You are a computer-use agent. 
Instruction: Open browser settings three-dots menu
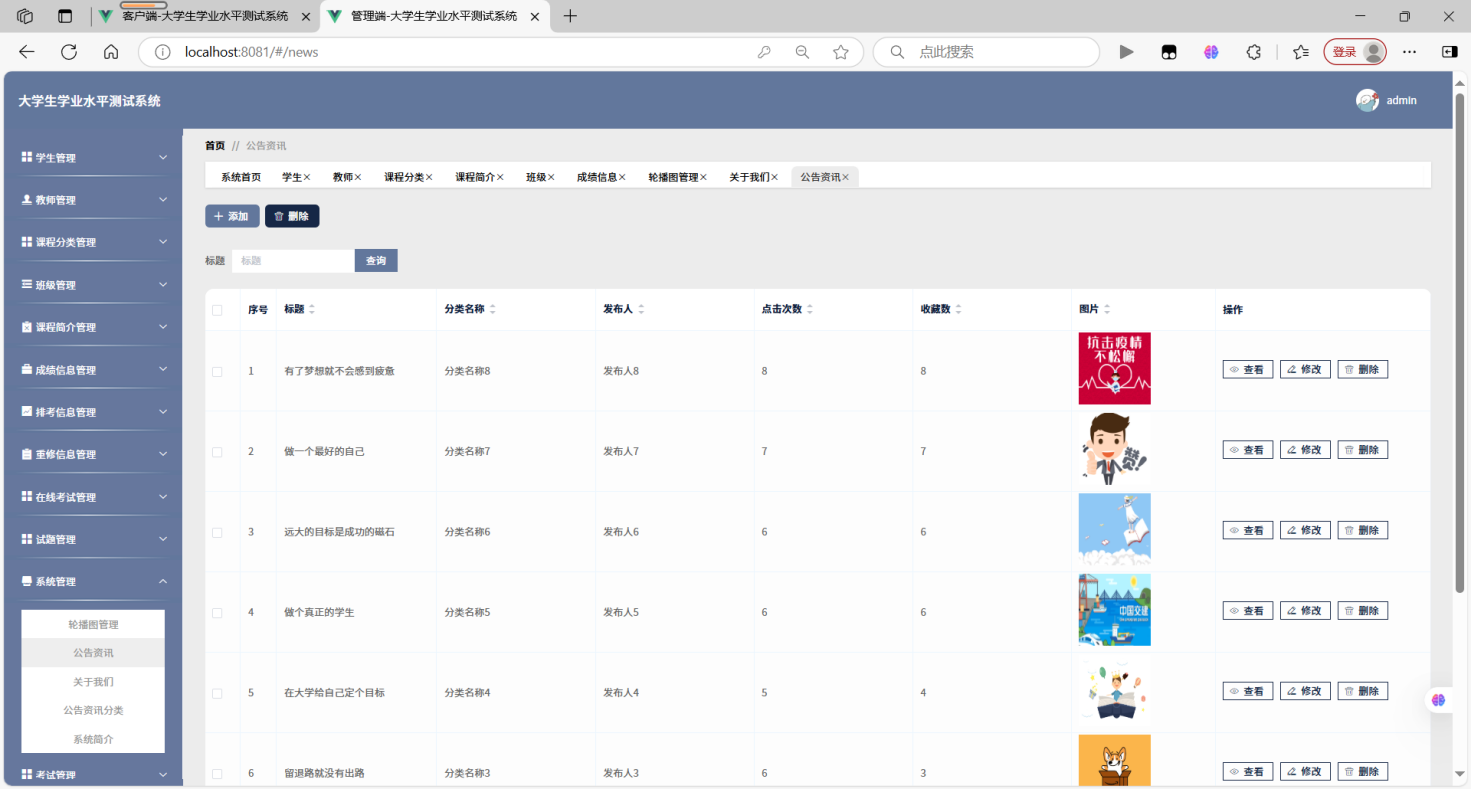click(x=1409, y=52)
